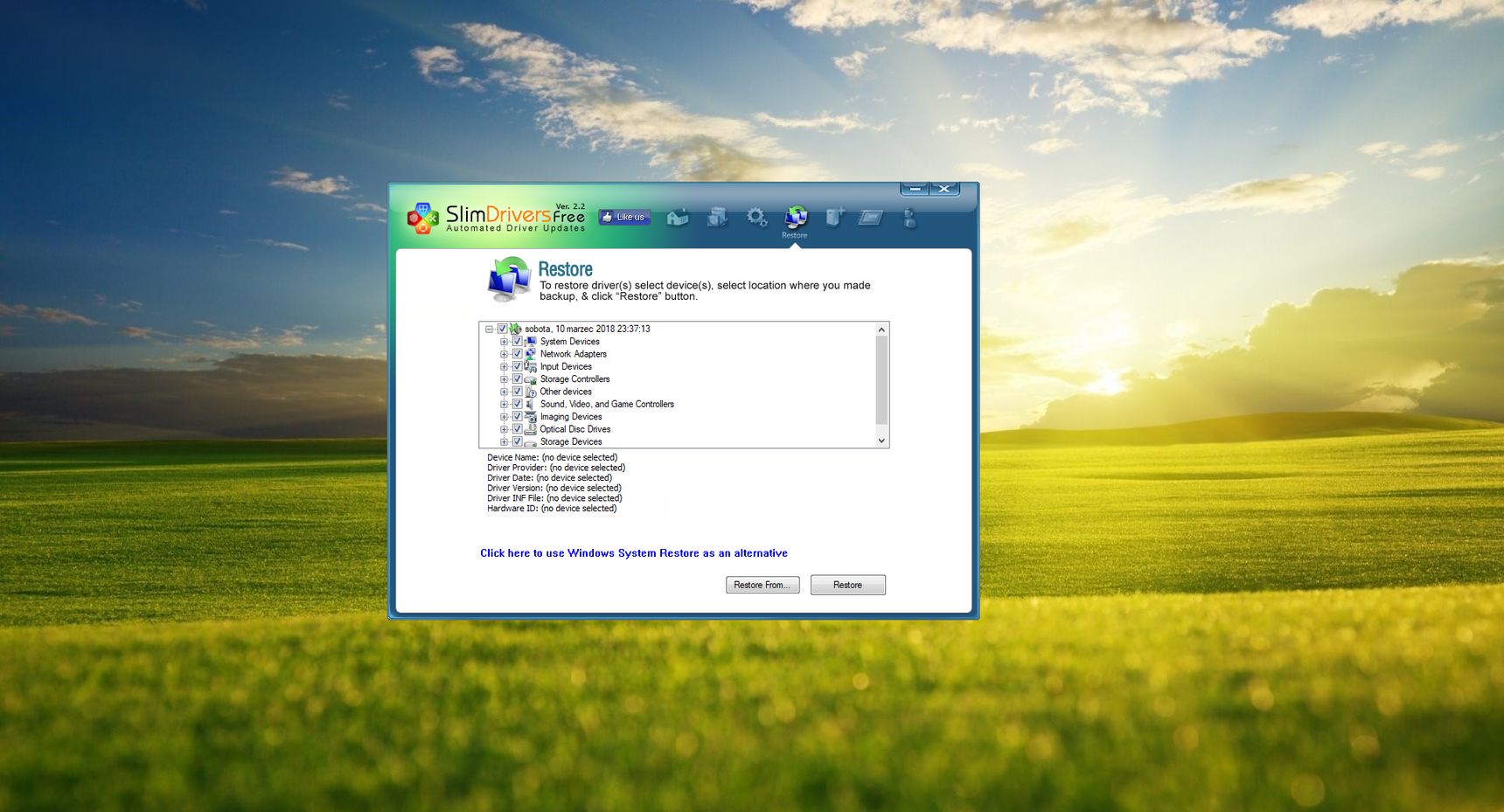Uncheck the sobota 10 marzec backup checkbox

pyautogui.click(x=503, y=329)
